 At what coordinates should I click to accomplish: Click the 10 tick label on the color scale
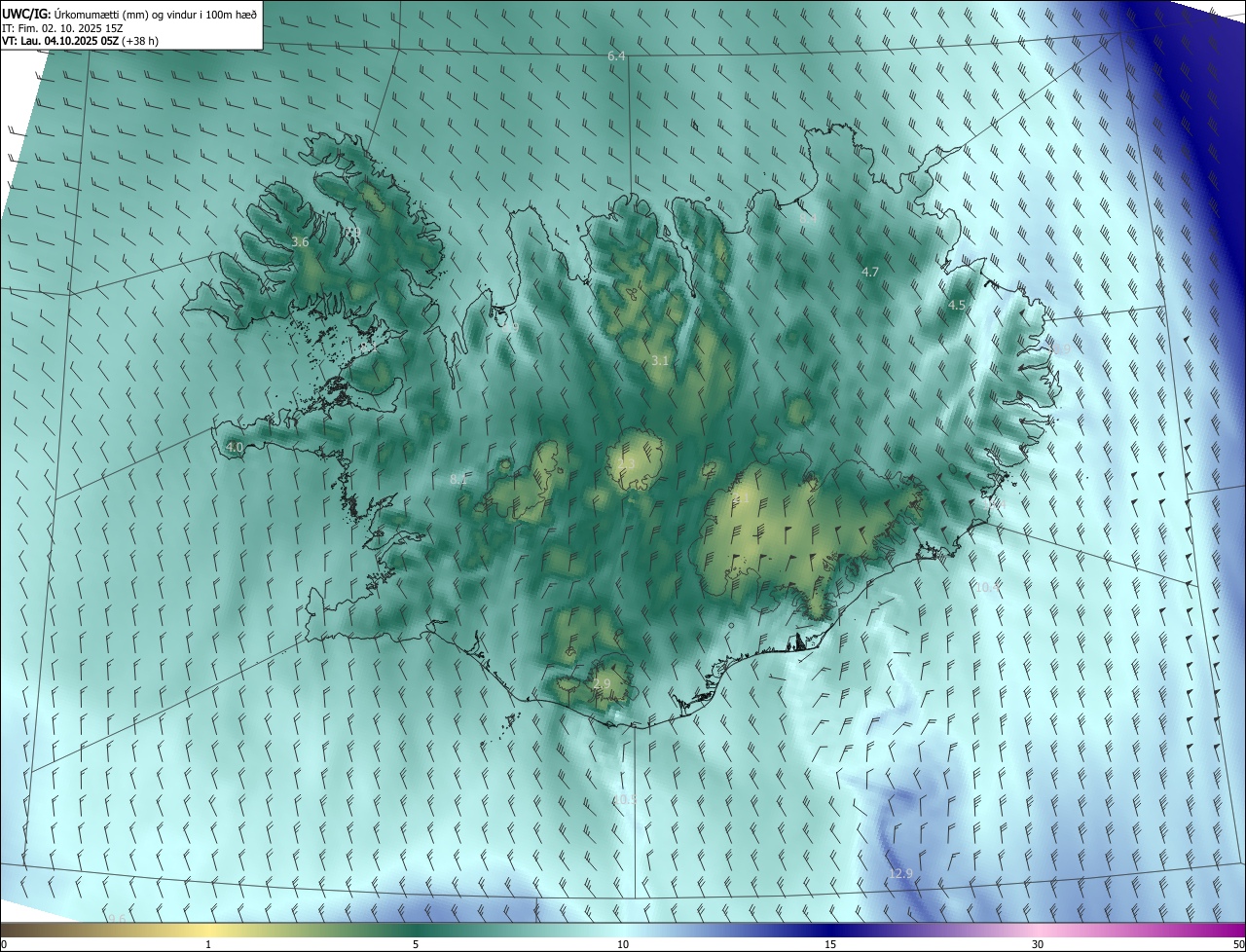(623, 944)
